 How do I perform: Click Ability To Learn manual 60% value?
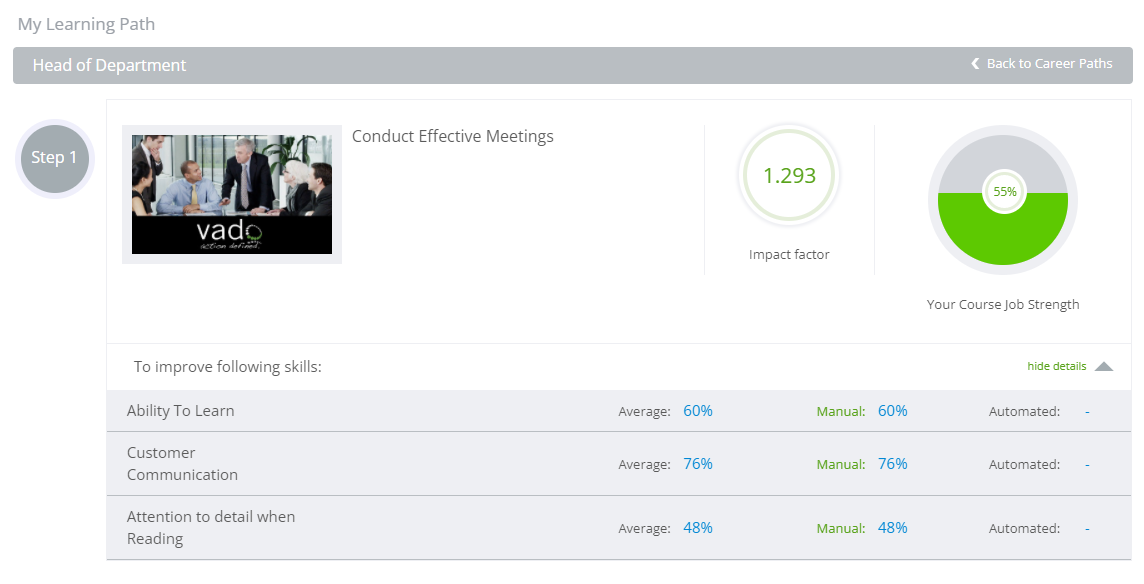click(x=892, y=411)
